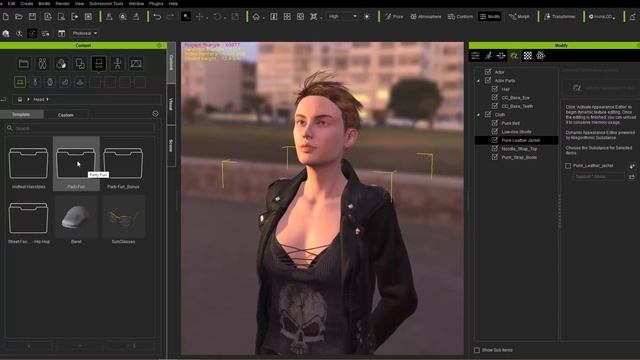Click the Home camera view icon
Screen dimensions: 640x360
(x=256, y=17)
